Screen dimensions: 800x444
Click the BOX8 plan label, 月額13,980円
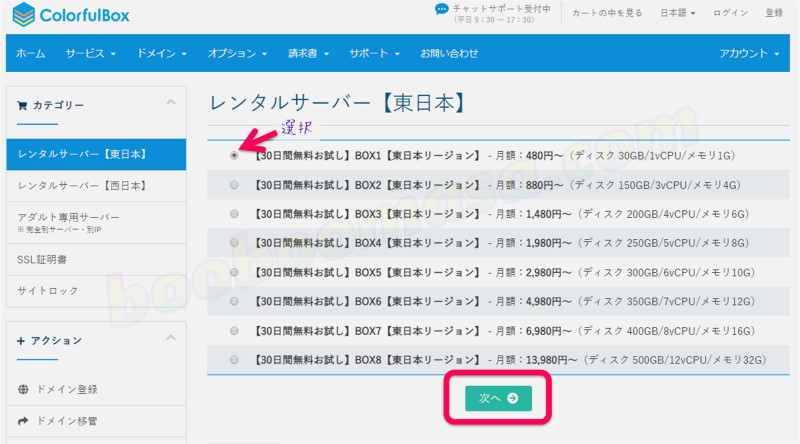[x=510, y=360]
